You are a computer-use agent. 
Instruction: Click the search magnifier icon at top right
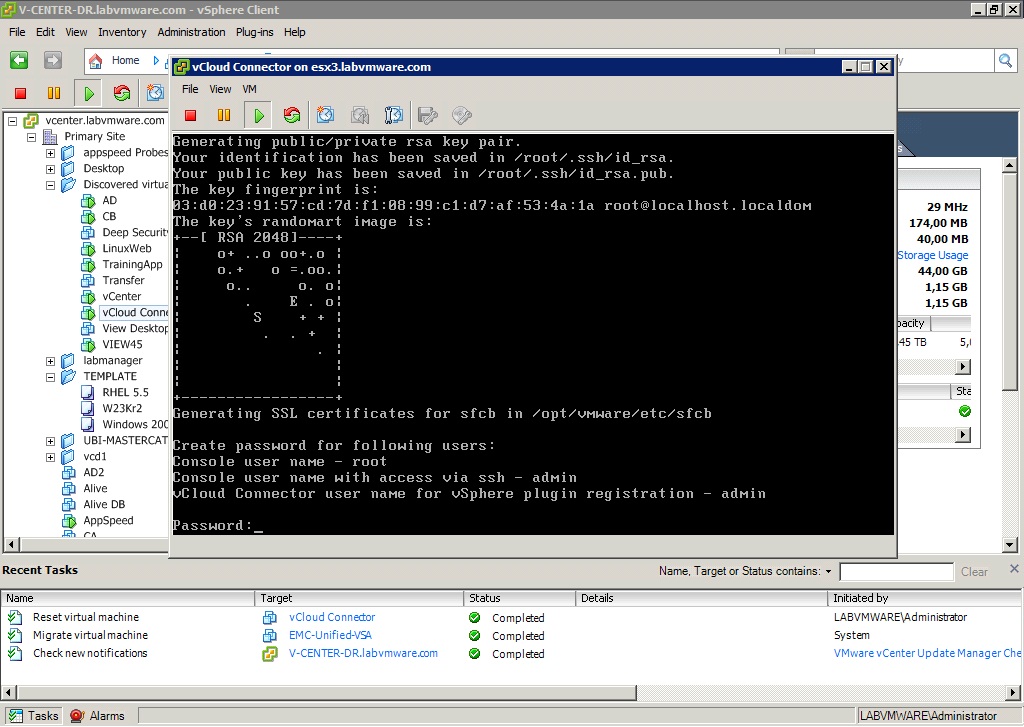tap(1005, 61)
